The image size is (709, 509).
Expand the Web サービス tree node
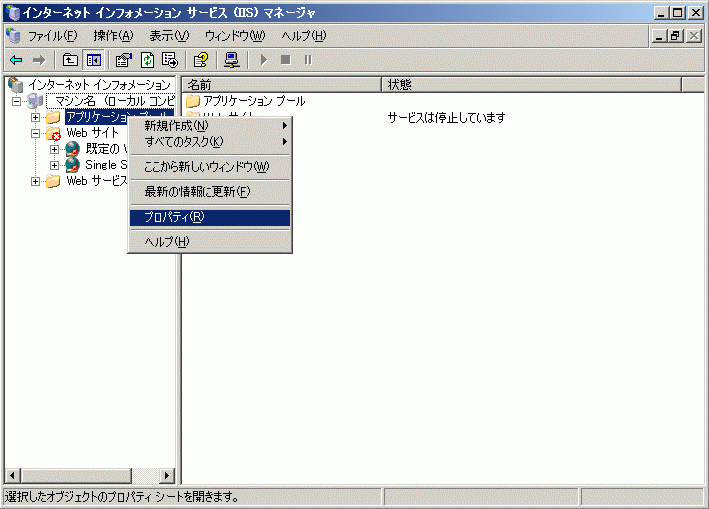click(35, 181)
